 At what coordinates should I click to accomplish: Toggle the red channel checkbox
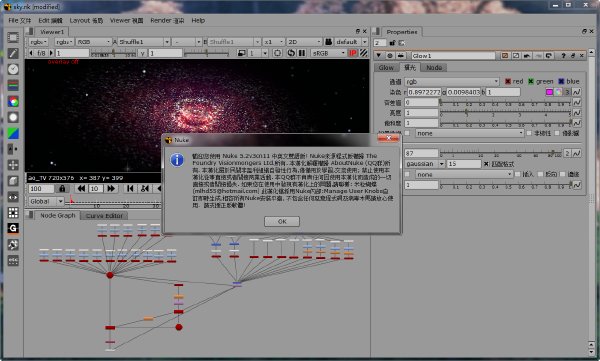(x=508, y=81)
